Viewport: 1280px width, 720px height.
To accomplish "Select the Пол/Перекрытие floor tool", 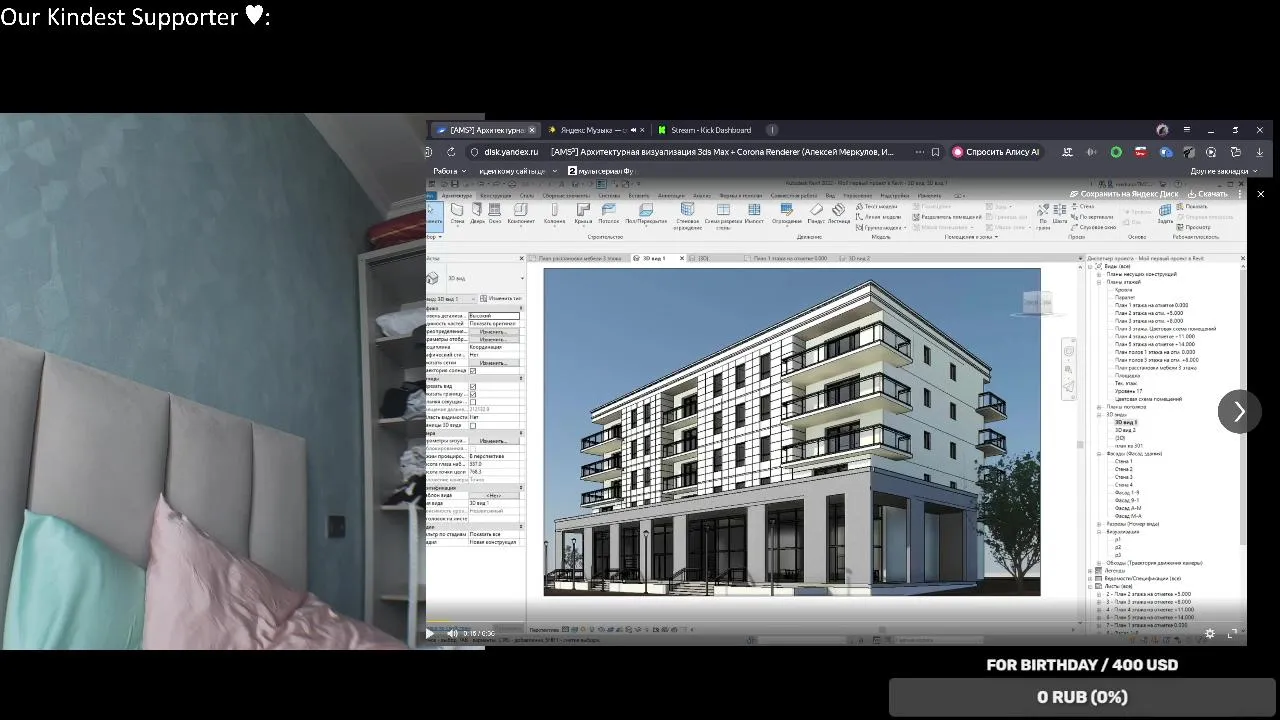I will 646,213.
